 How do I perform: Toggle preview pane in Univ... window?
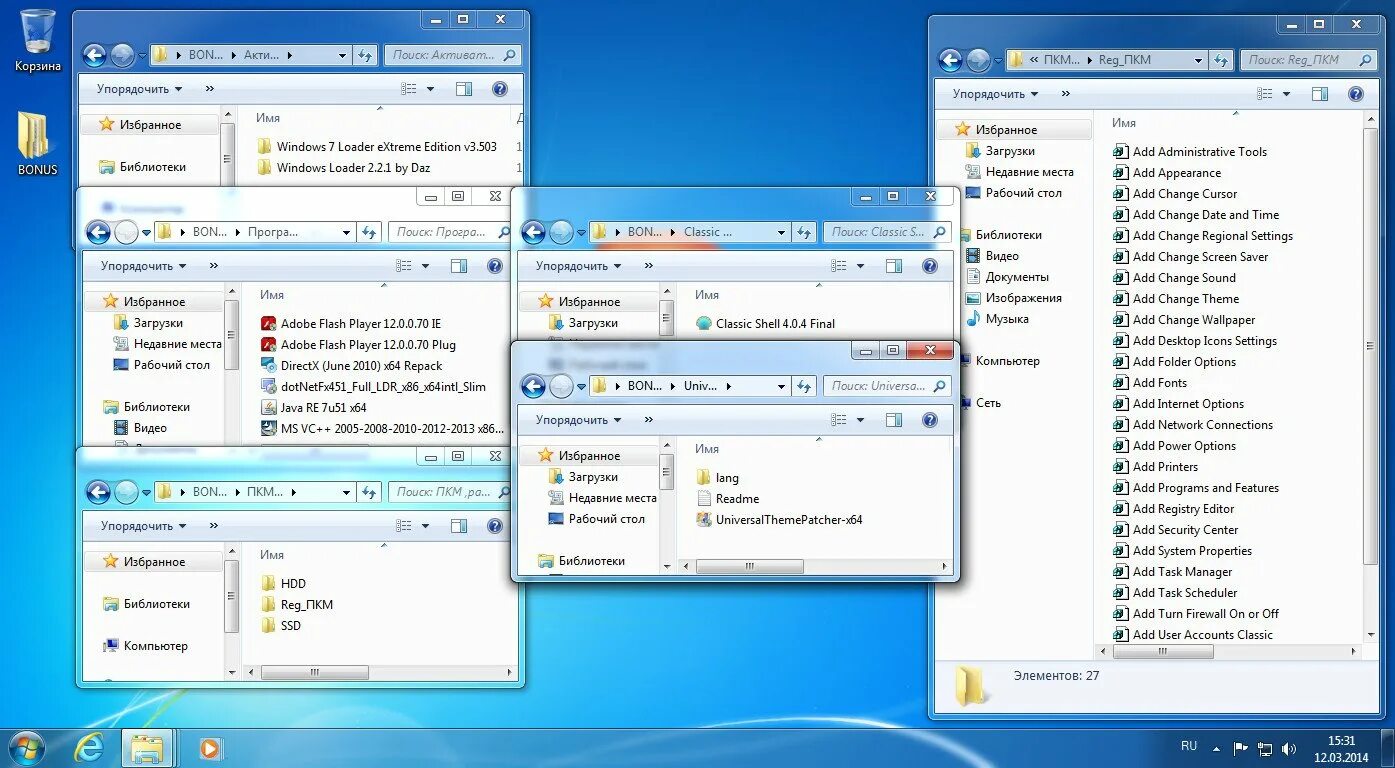(x=894, y=420)
